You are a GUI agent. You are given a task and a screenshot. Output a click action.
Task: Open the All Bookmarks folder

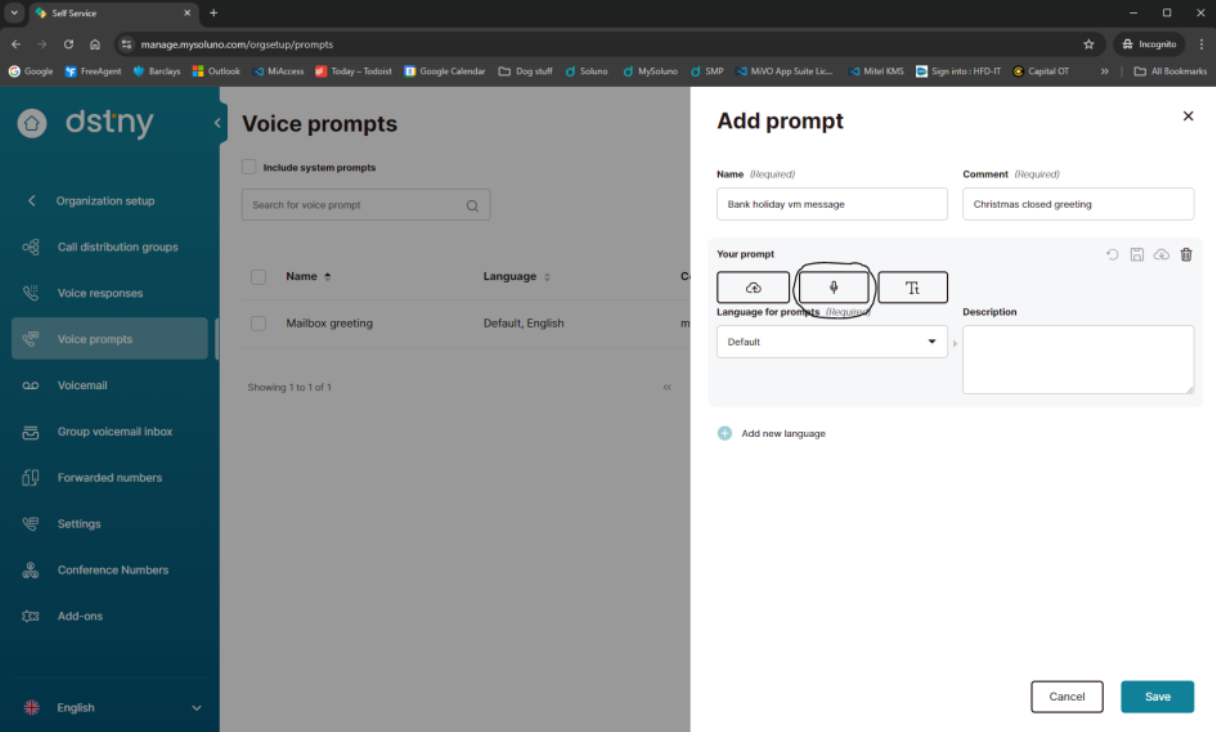tap(1170, 71)
